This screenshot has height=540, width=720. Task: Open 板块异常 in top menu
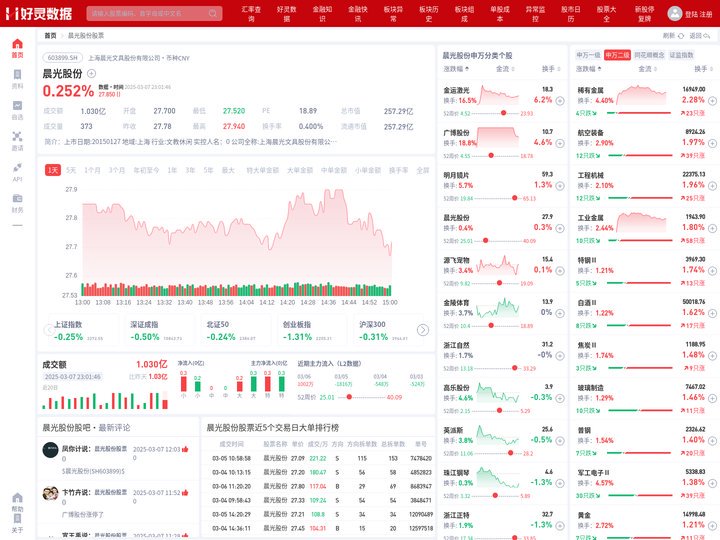pyautogui.click(x=394, y=14)
